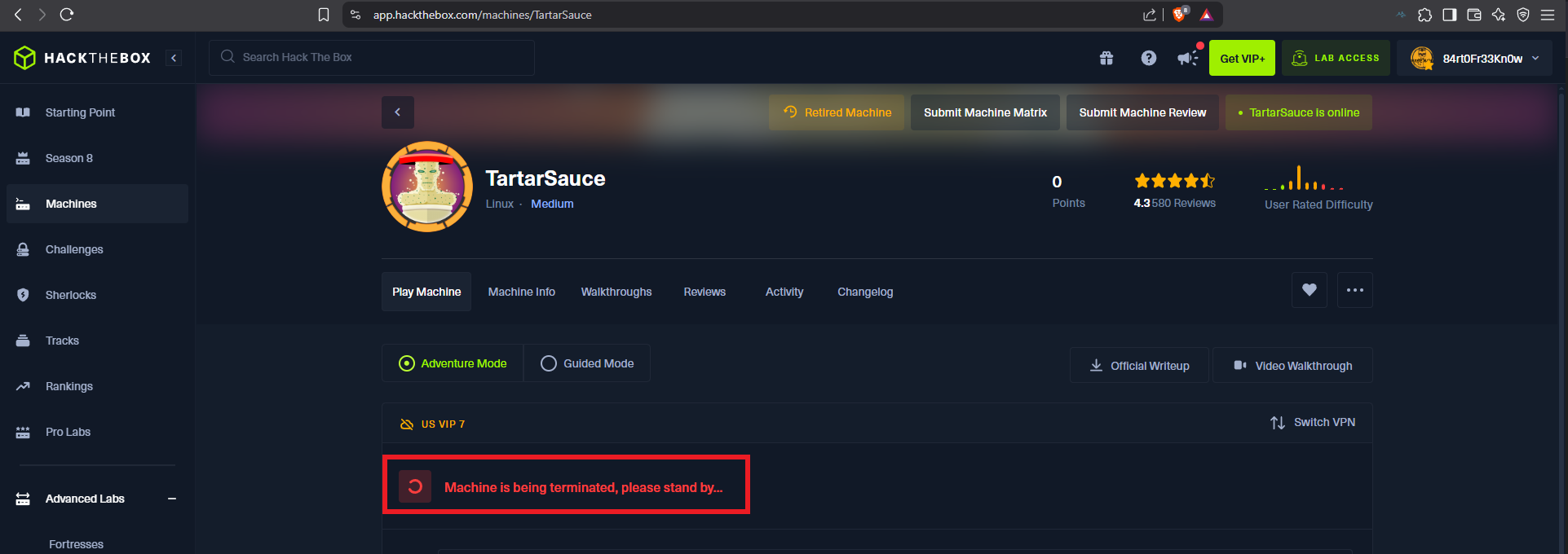Open the Video Walkthrough
Image resolution: width=1568 pixels, height=554 pixels.
pos(1292,366)
